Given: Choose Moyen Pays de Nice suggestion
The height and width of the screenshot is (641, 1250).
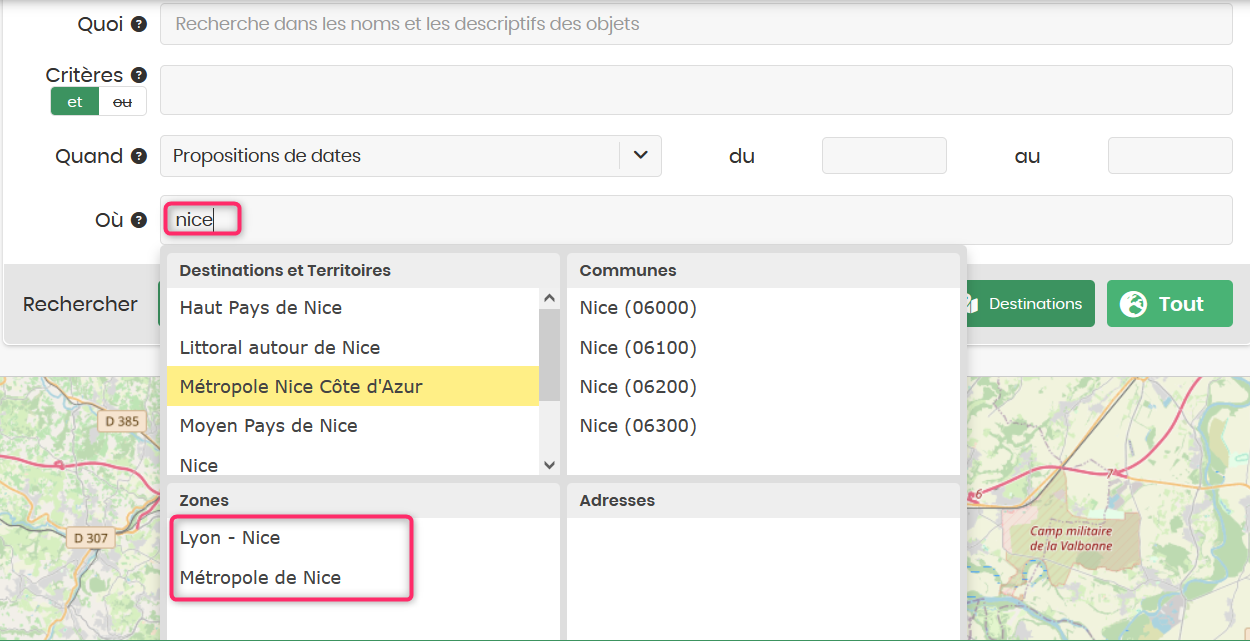Looking at the screenshot, I should (x=353, y=426).
